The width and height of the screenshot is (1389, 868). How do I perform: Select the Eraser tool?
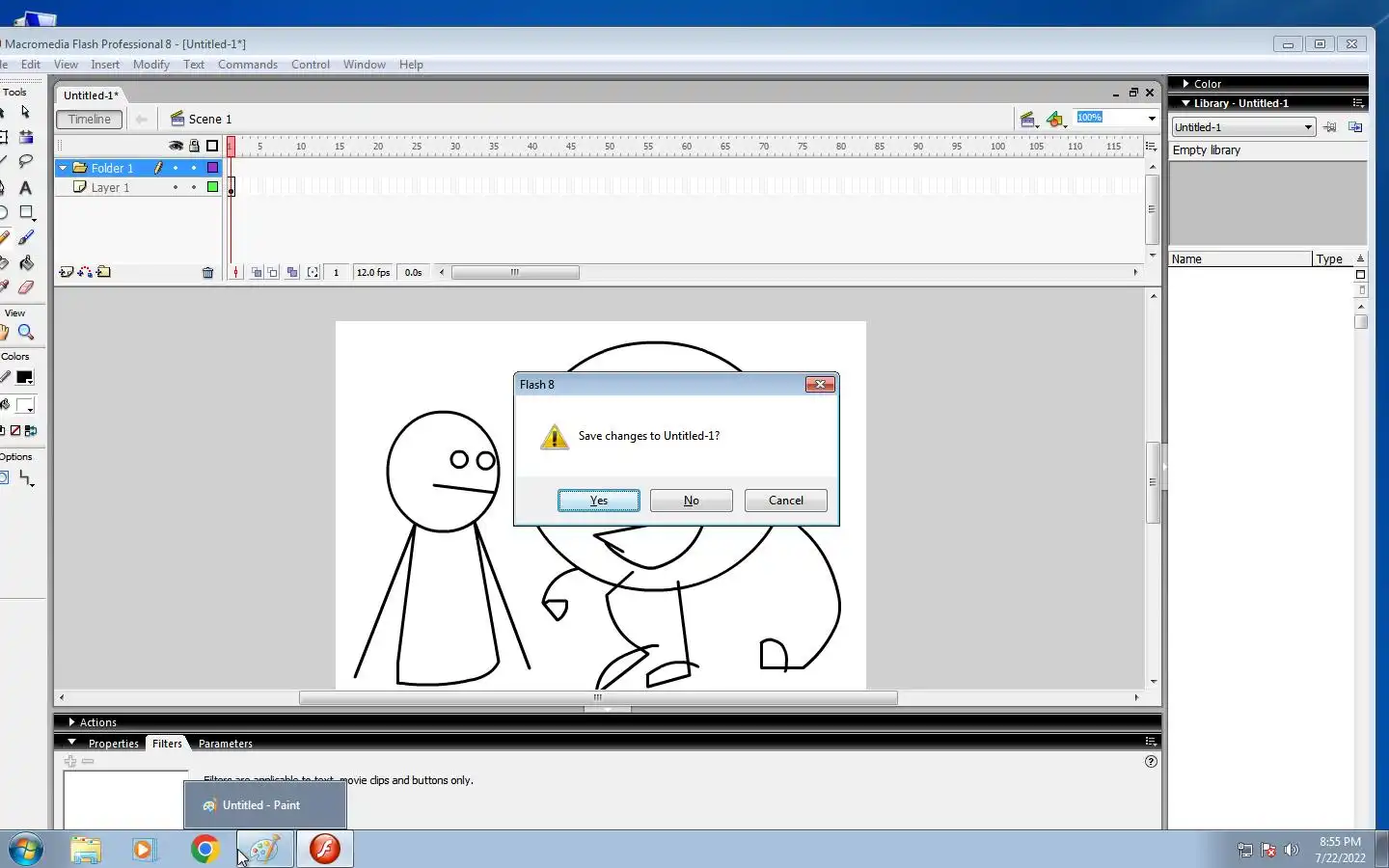point(25,287)
